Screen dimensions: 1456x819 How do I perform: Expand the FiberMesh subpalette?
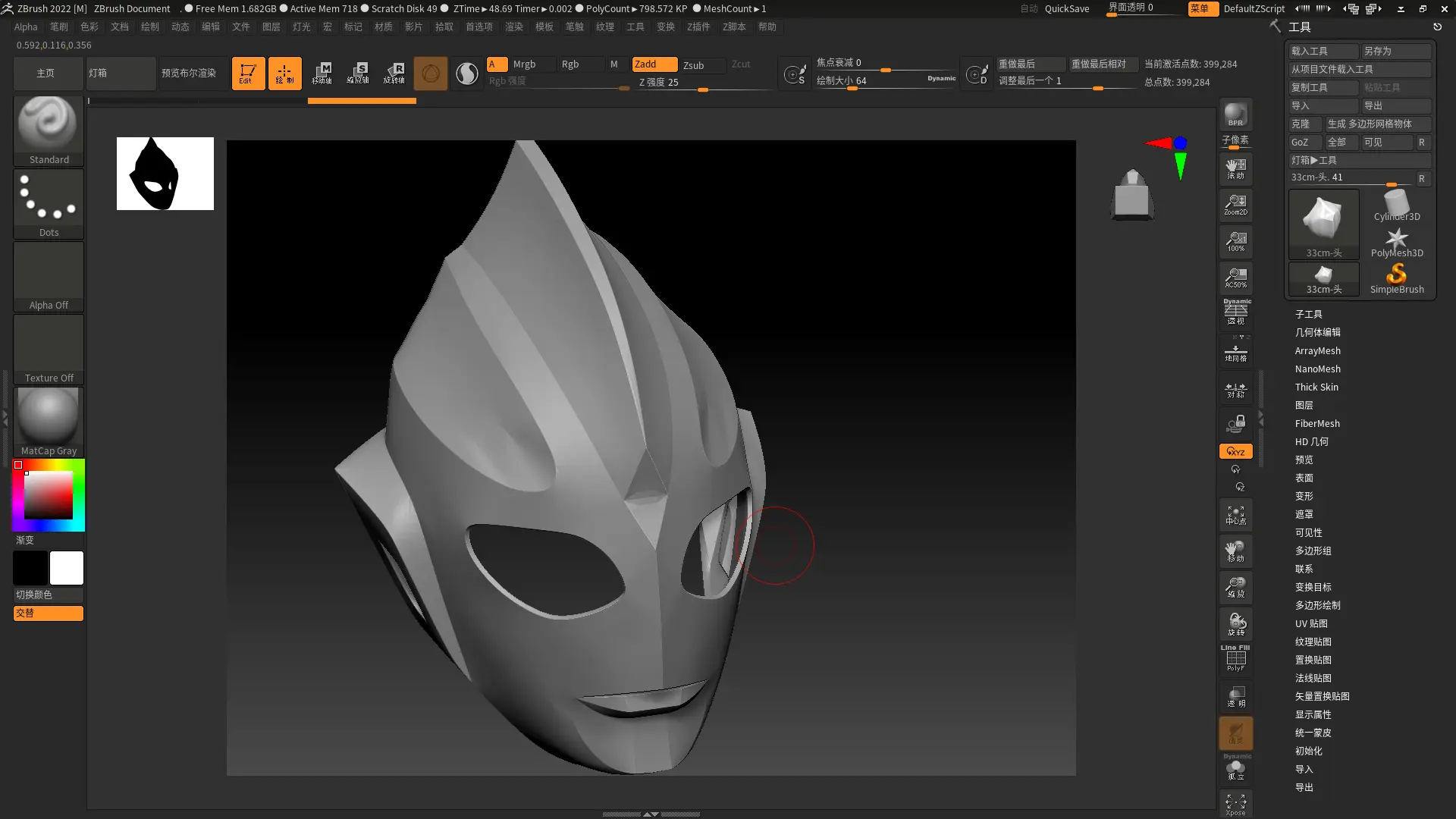(1317, 423)
